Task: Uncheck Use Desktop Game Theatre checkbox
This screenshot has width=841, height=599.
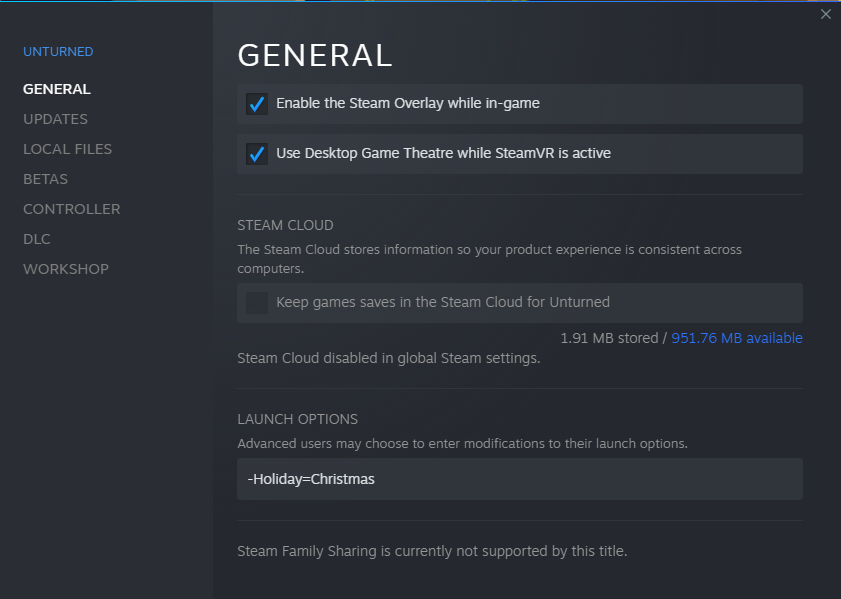Action: [x=258, y=154]
